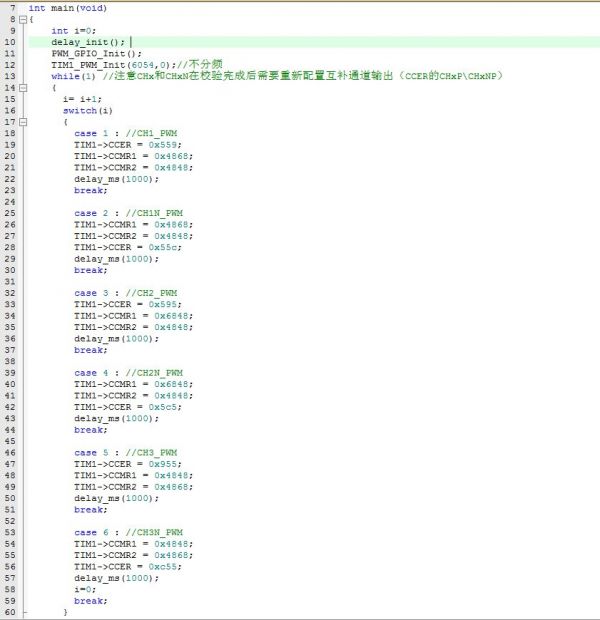Viewport: 600px width, 620px height.
Task: Click line number 10 in the gutter
Action: (10, 42)
